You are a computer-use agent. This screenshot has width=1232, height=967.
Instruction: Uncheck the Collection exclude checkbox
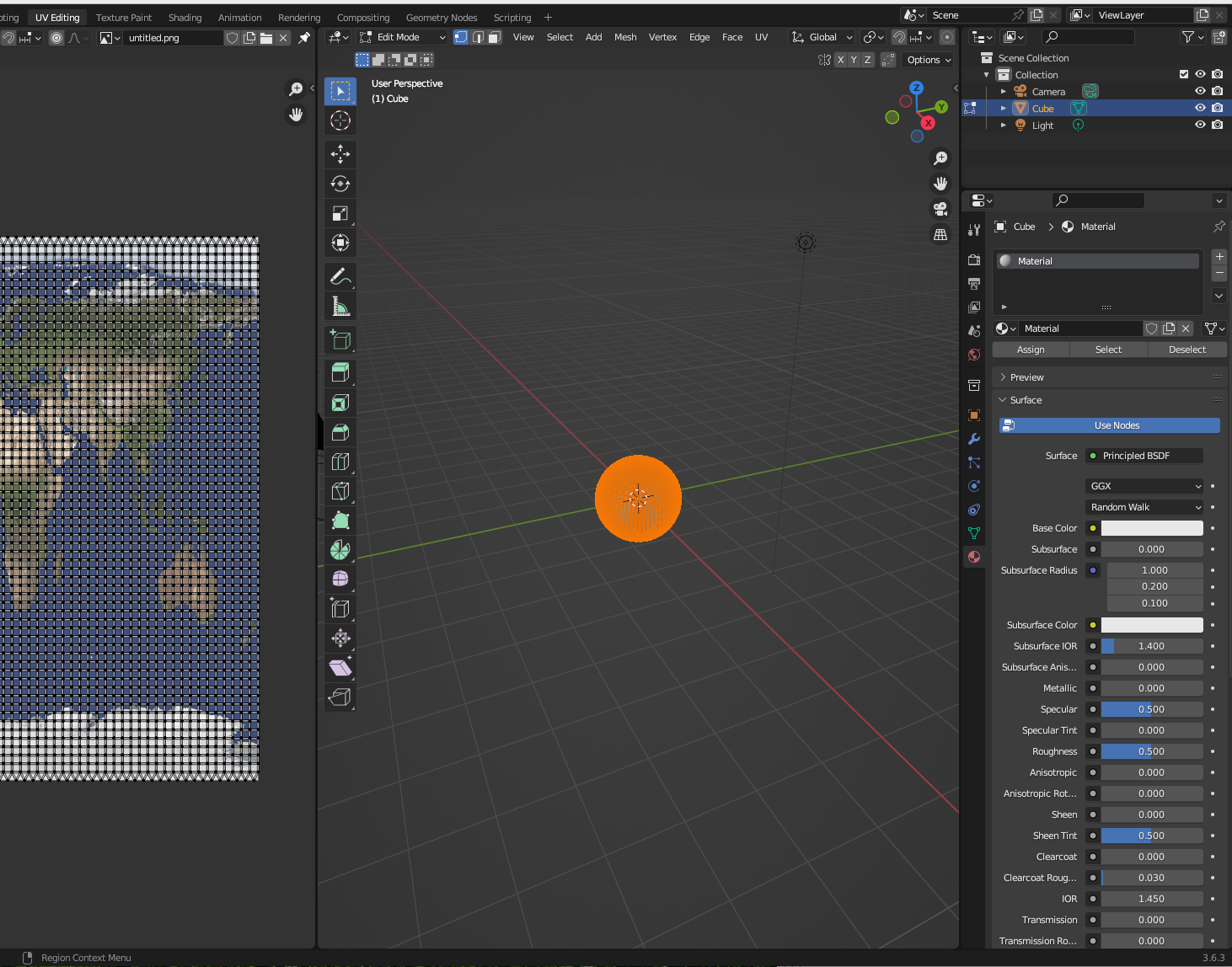coord(1184,74)
